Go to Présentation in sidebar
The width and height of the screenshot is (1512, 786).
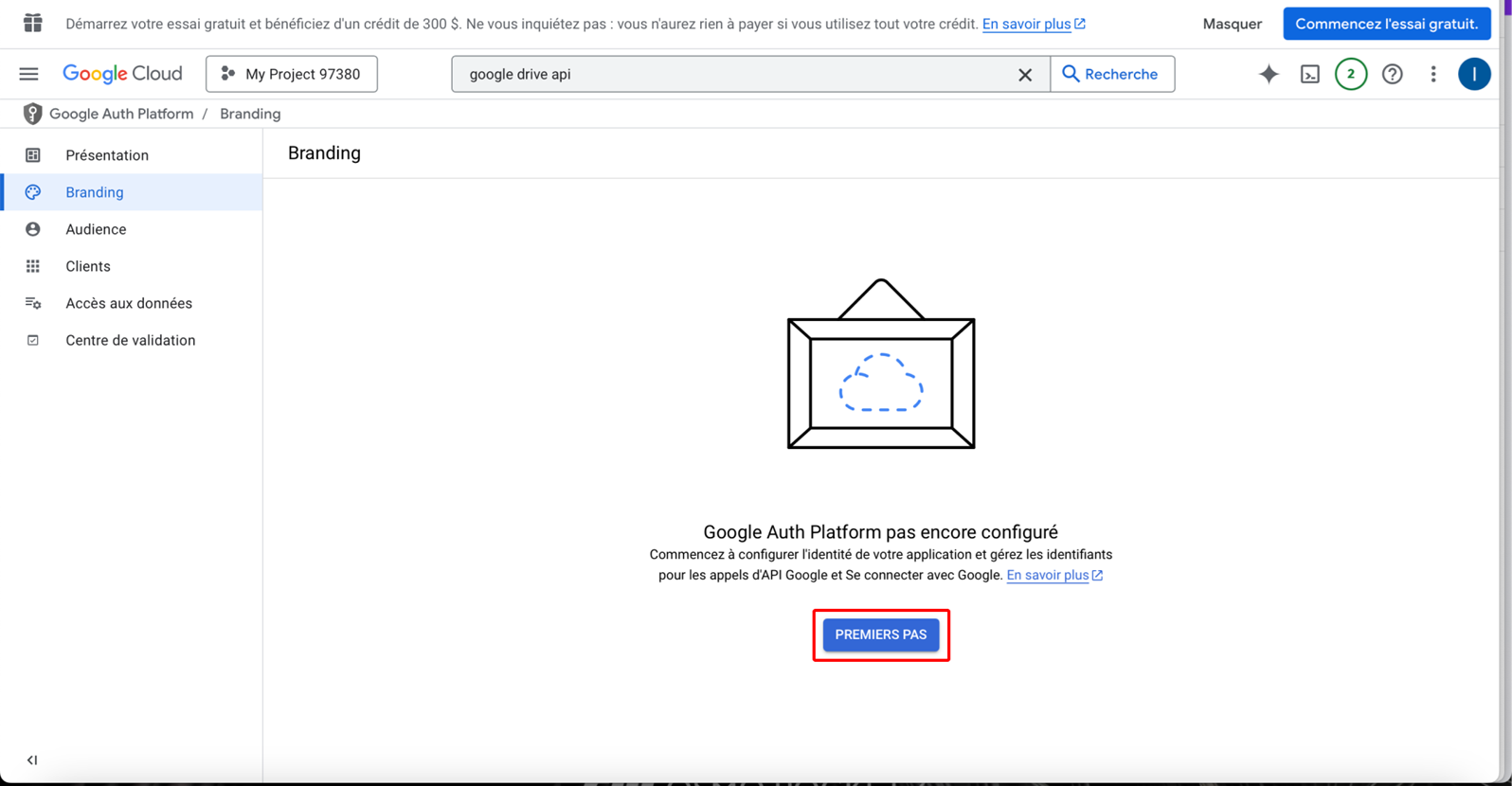107,155
